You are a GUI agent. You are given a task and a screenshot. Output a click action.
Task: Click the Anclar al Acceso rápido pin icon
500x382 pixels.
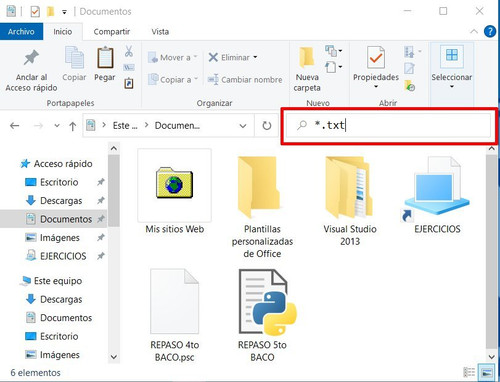pos(31,58)
